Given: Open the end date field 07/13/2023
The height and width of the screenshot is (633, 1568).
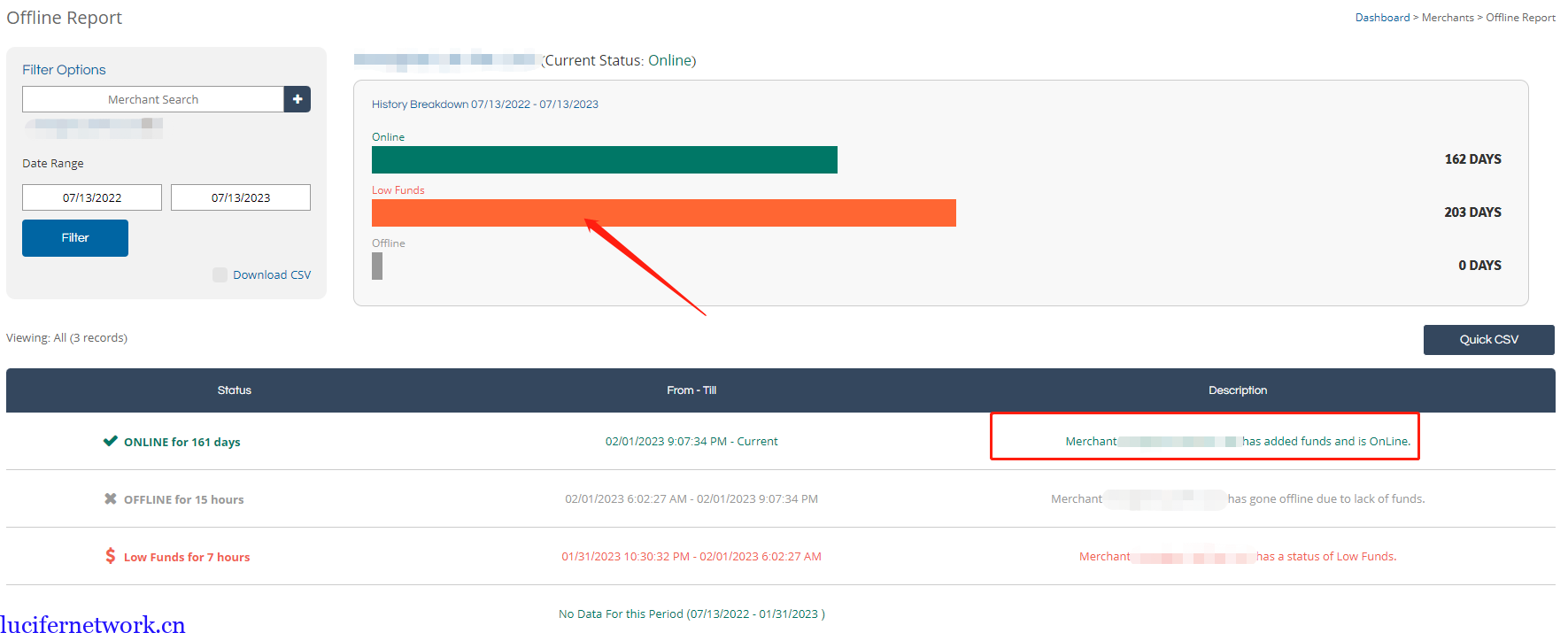Looking at the screenshot, I should (241, 197).
